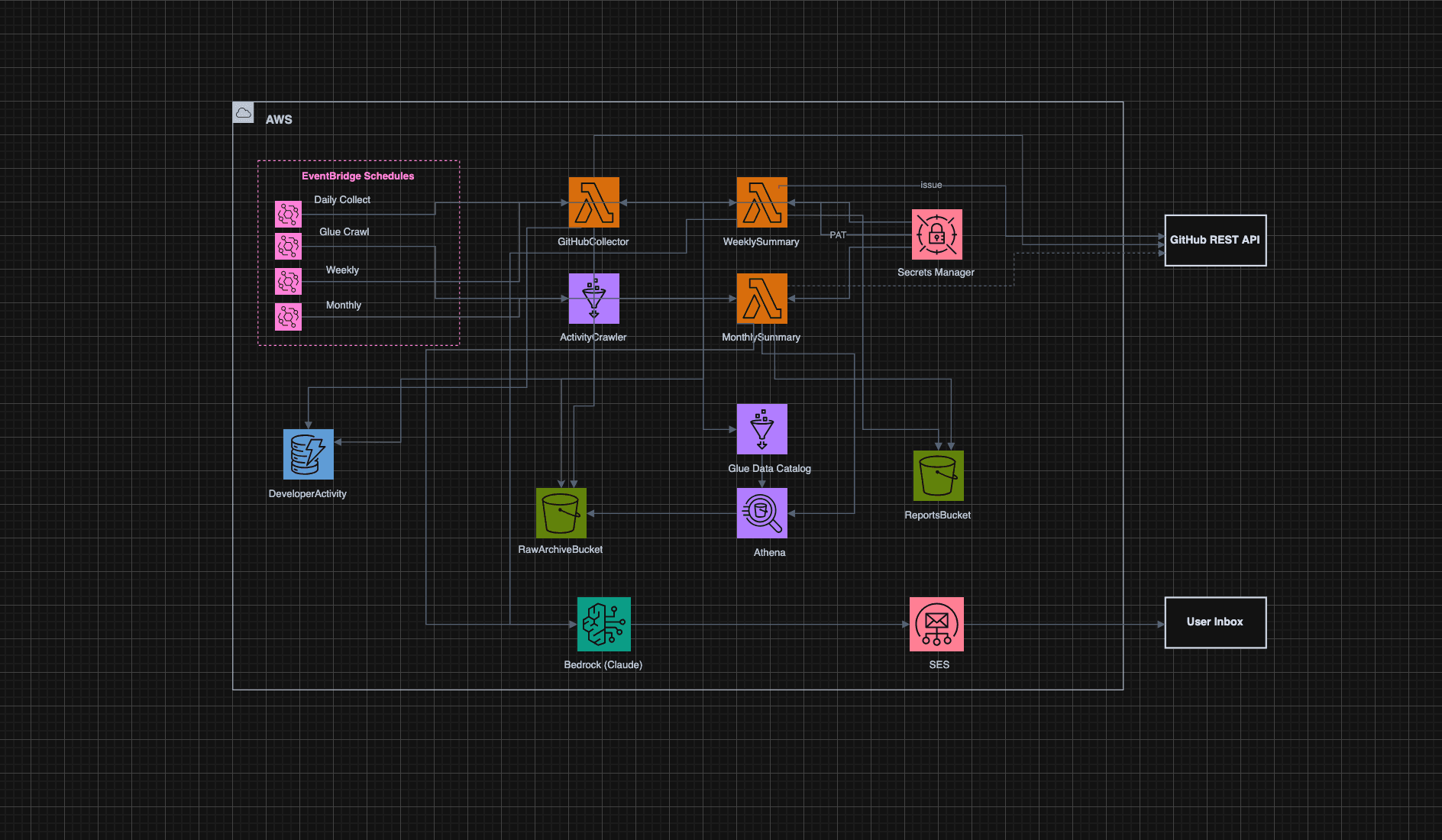The width and height of the screenshot is (1442, 840).
Task: Select the MonthlySummary Lambda icon
Action: [761, 299]
